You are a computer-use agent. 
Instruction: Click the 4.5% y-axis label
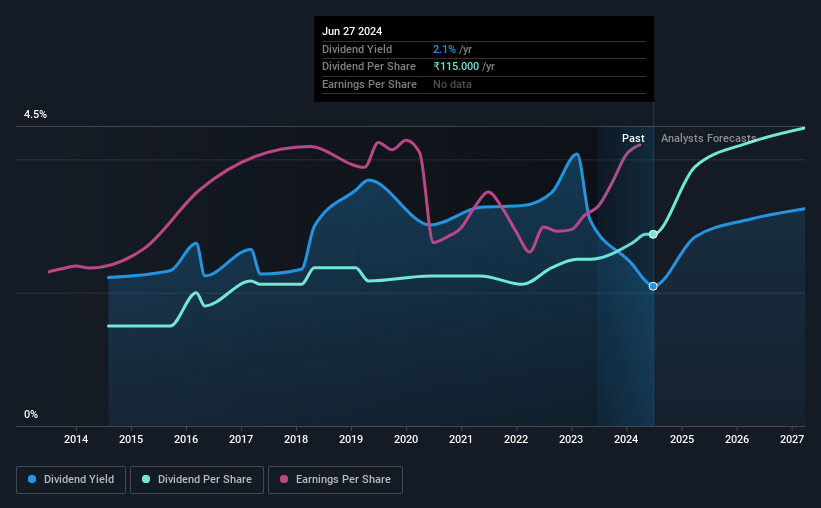tap(35, 114)
